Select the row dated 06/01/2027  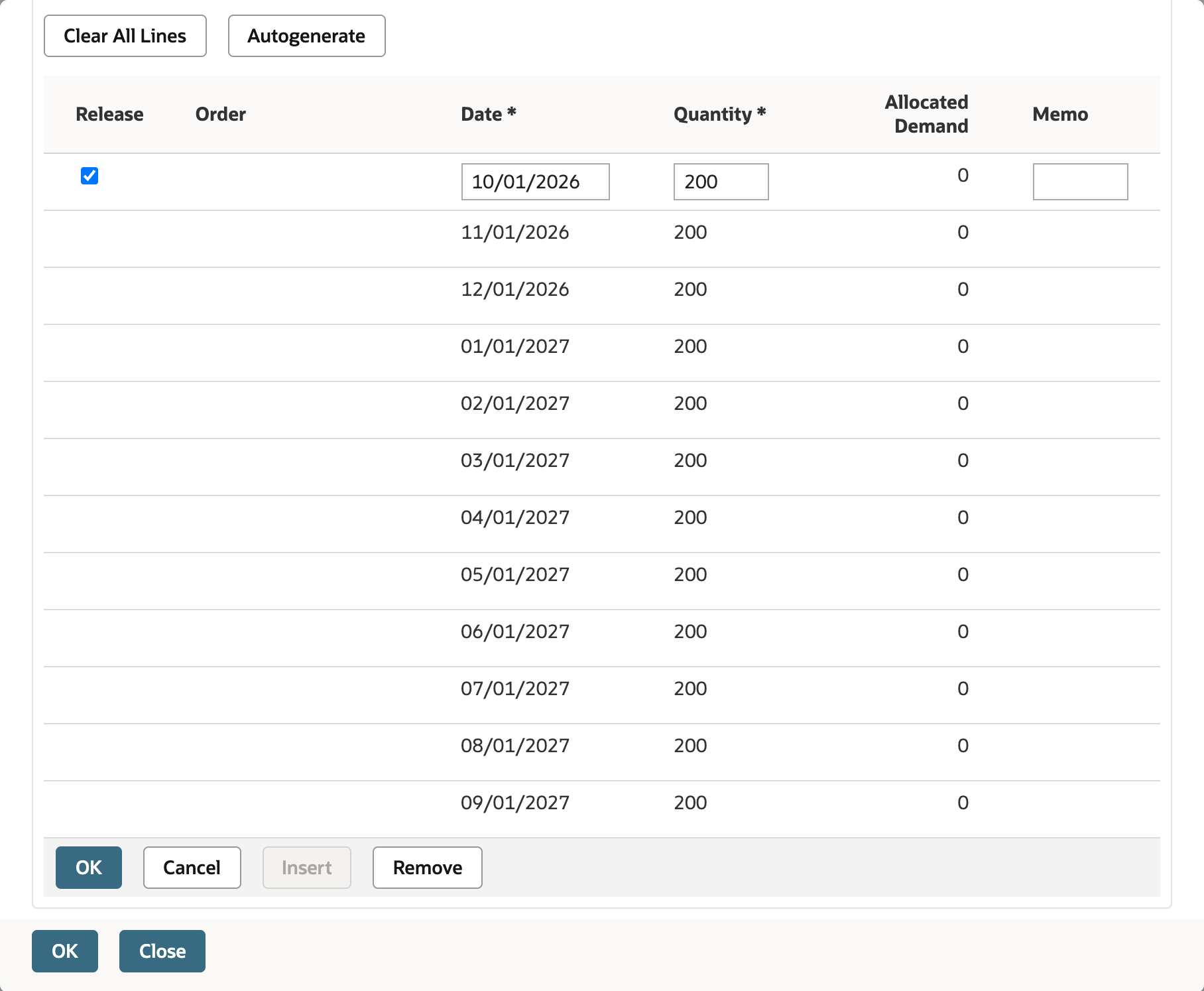(602, 638)
